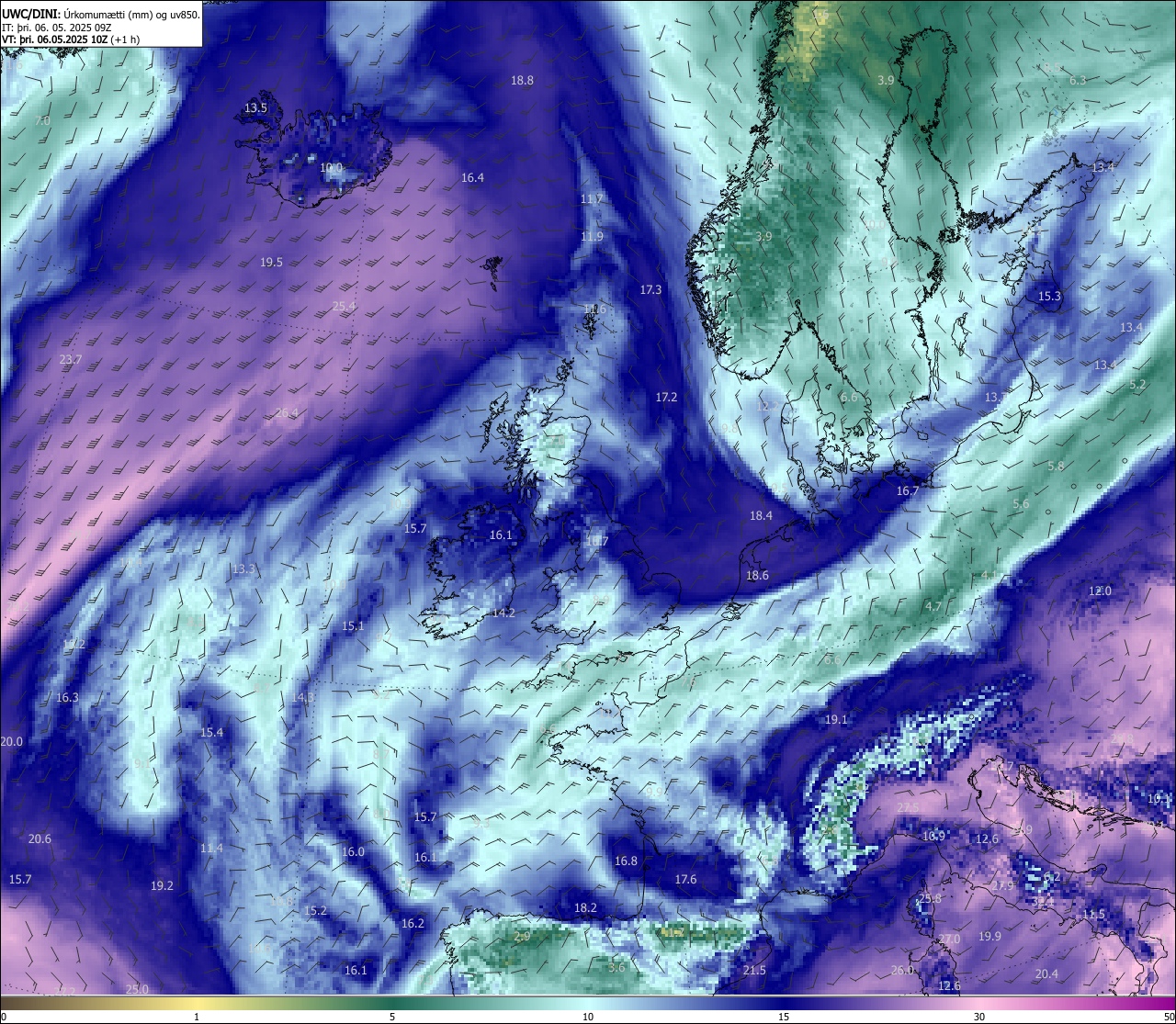This screenshot has width=1176, height=1024.
Task: Click the 16.7 value on the Baltic coast
Action: pyautogui.click(x=908, y=490)
